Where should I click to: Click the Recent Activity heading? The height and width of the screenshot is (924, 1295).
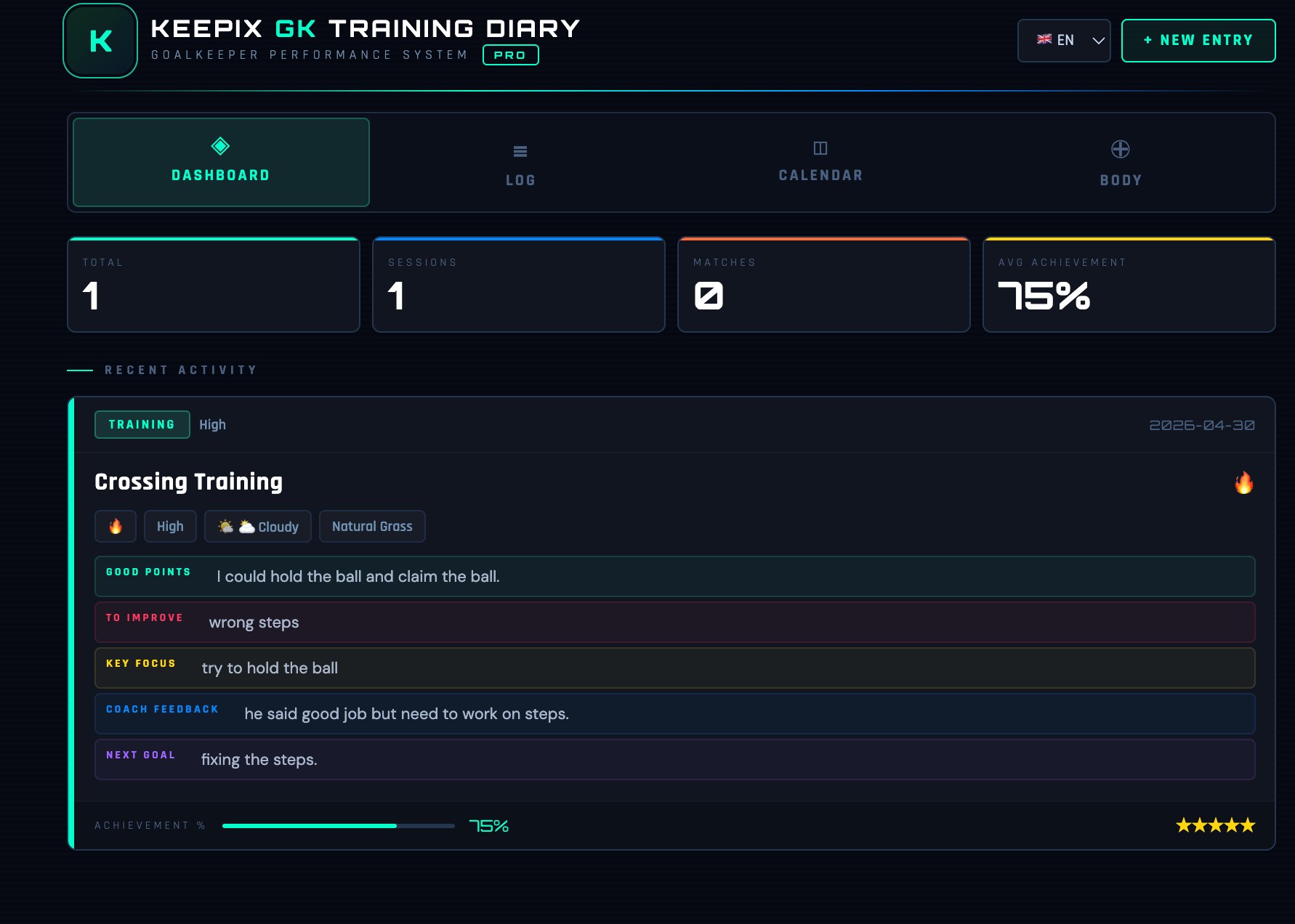pos(181,370)
